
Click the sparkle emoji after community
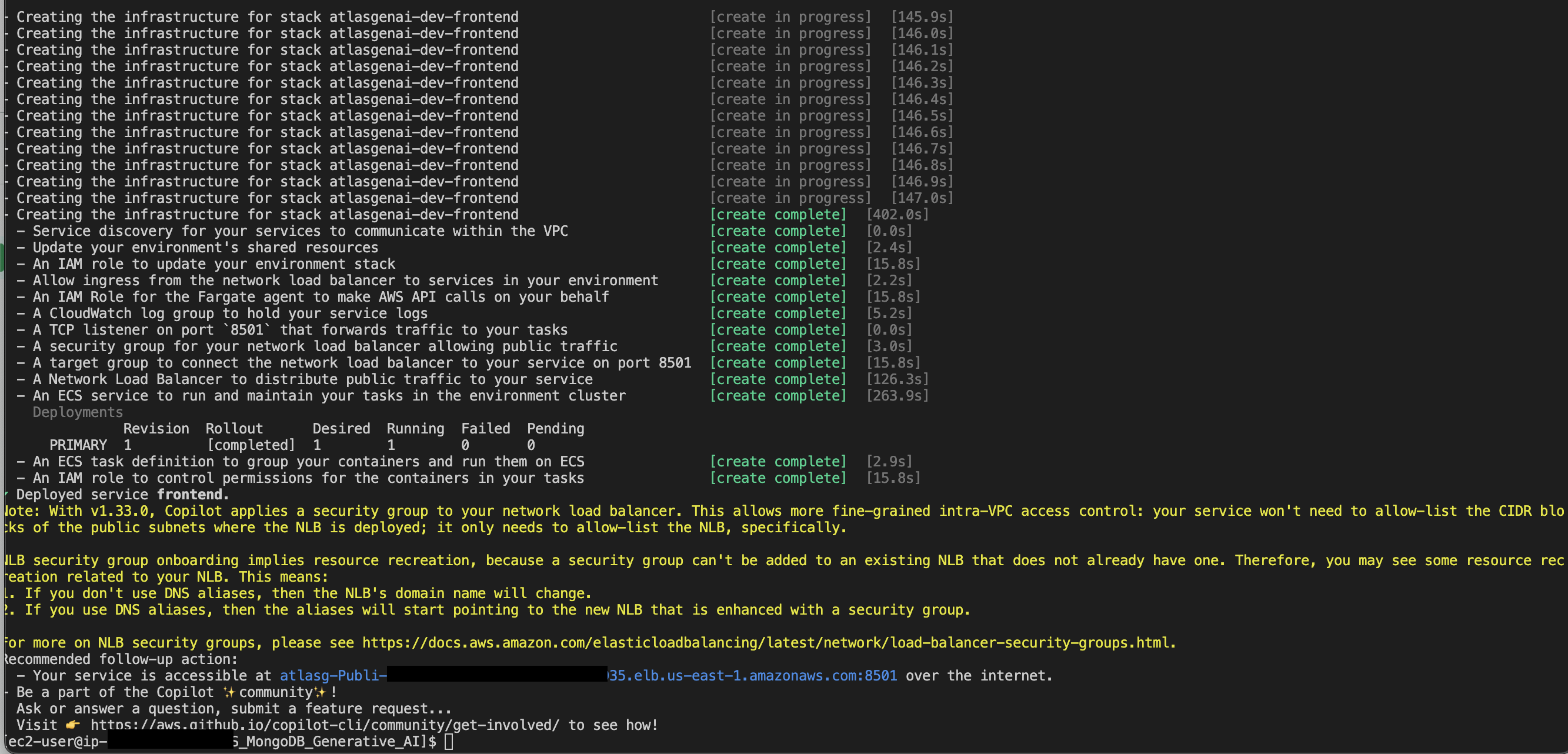[320, 692]
